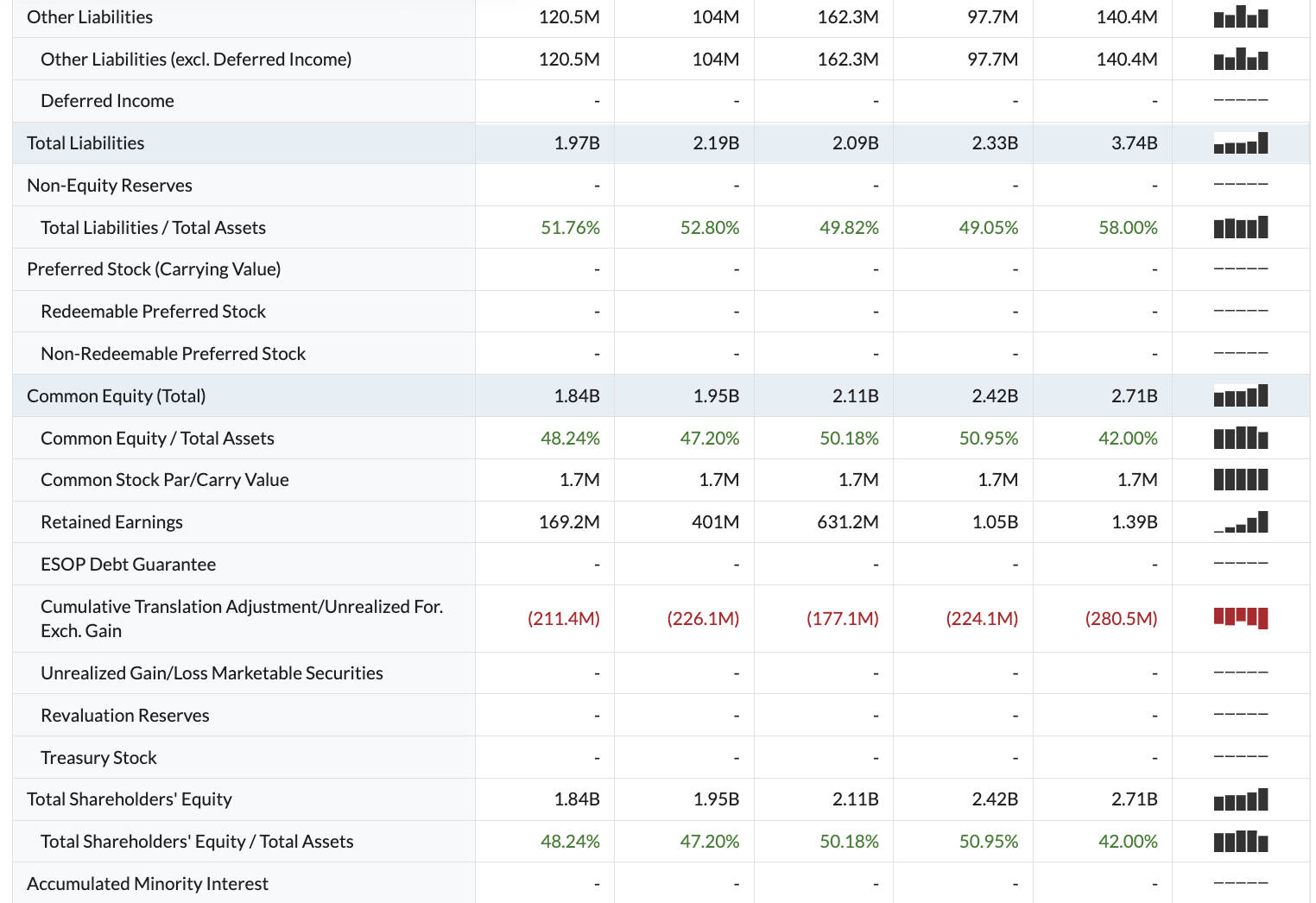Image resolution: width=1316 pixels, height=903 pixels.
Task: Select the 169.2M Retained Earnings value
Action: click(x=569, y=522)
